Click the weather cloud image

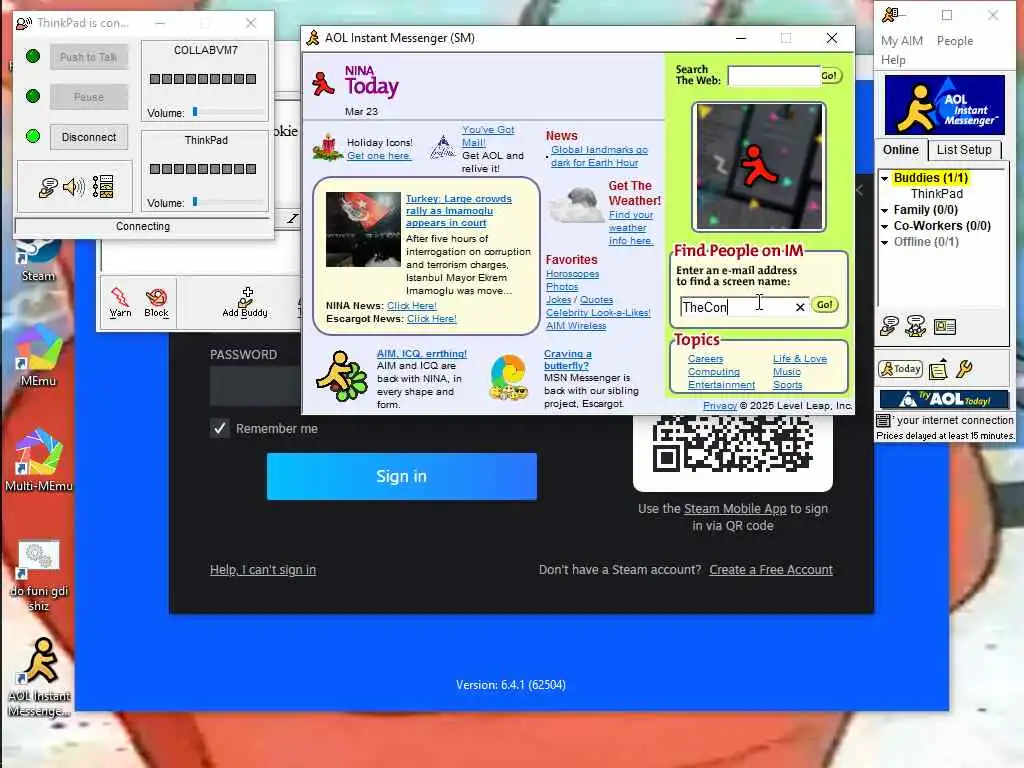[577, 206]
